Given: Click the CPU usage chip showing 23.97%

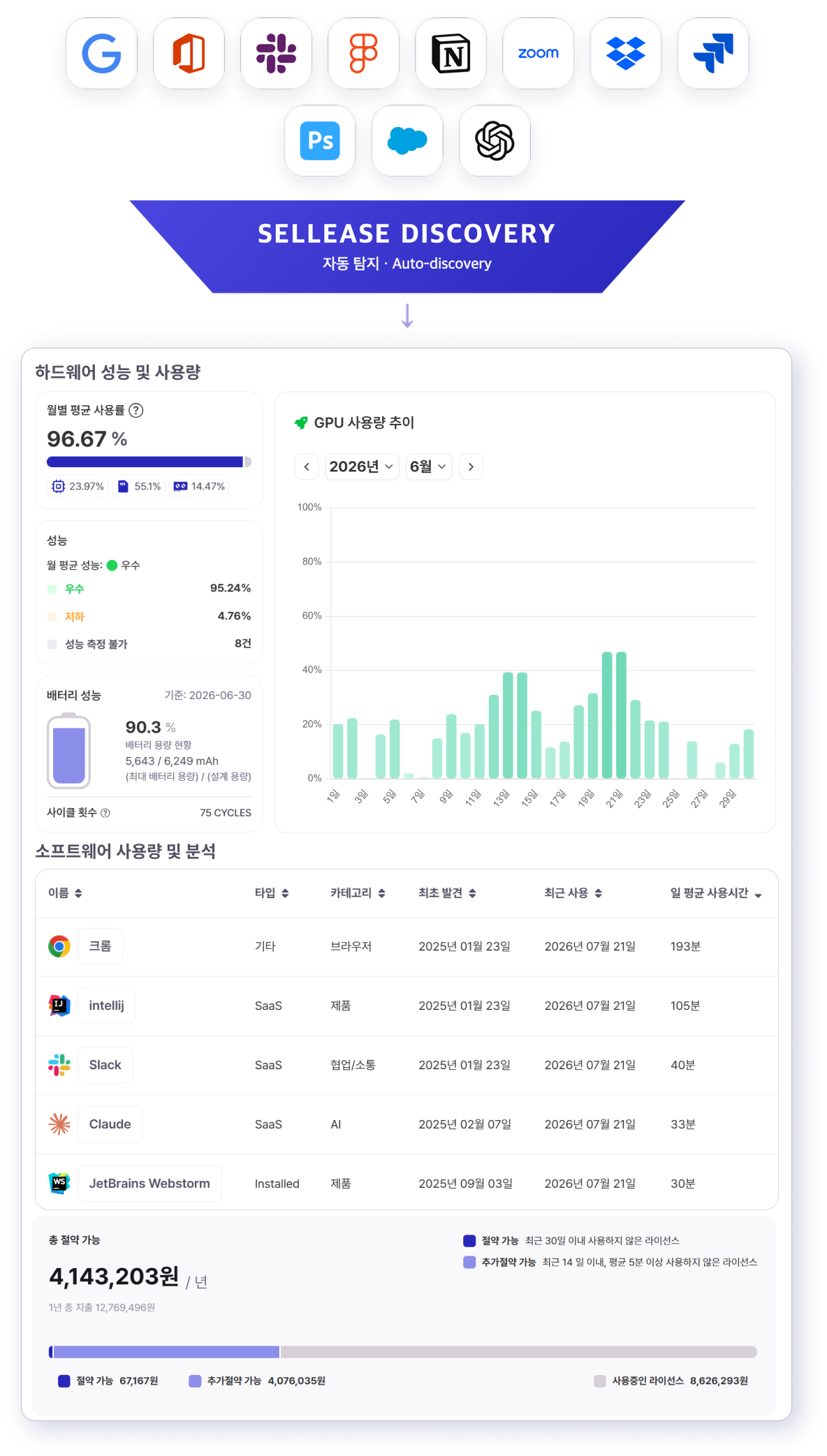Looking at the screenshot, I should pos(78,486).
